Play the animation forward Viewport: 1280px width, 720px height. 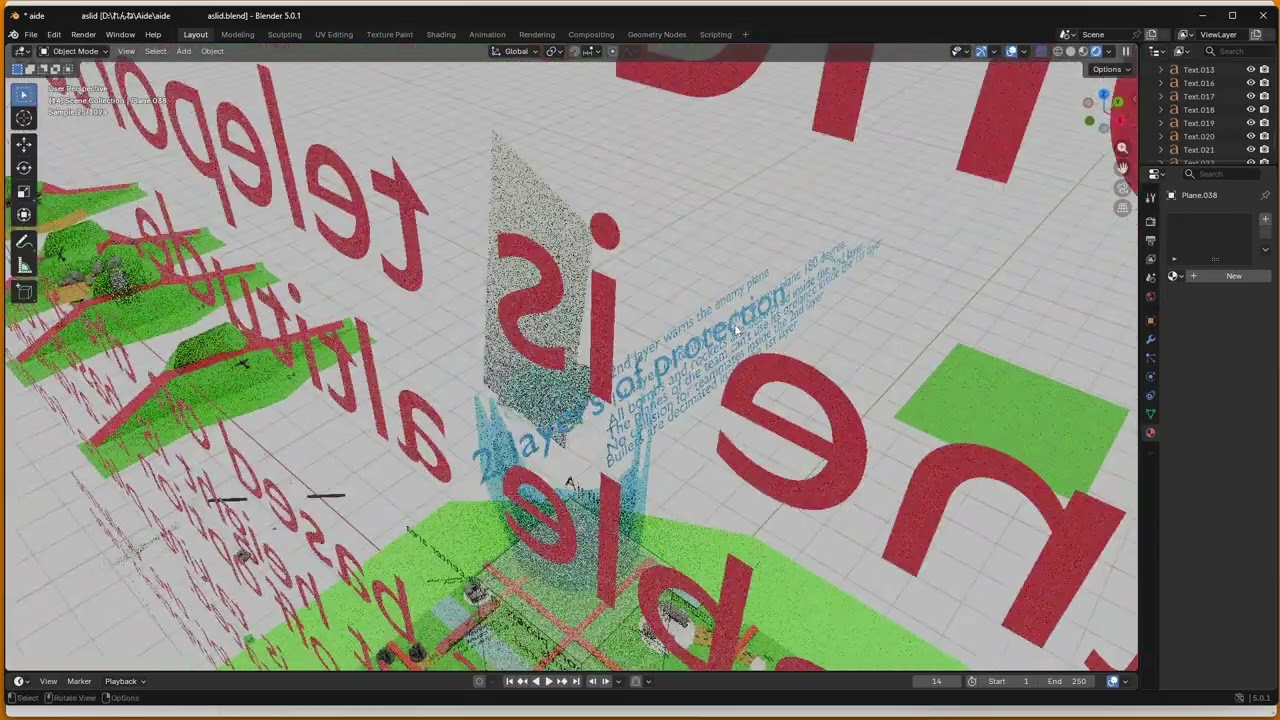click(x=548, y=681)
